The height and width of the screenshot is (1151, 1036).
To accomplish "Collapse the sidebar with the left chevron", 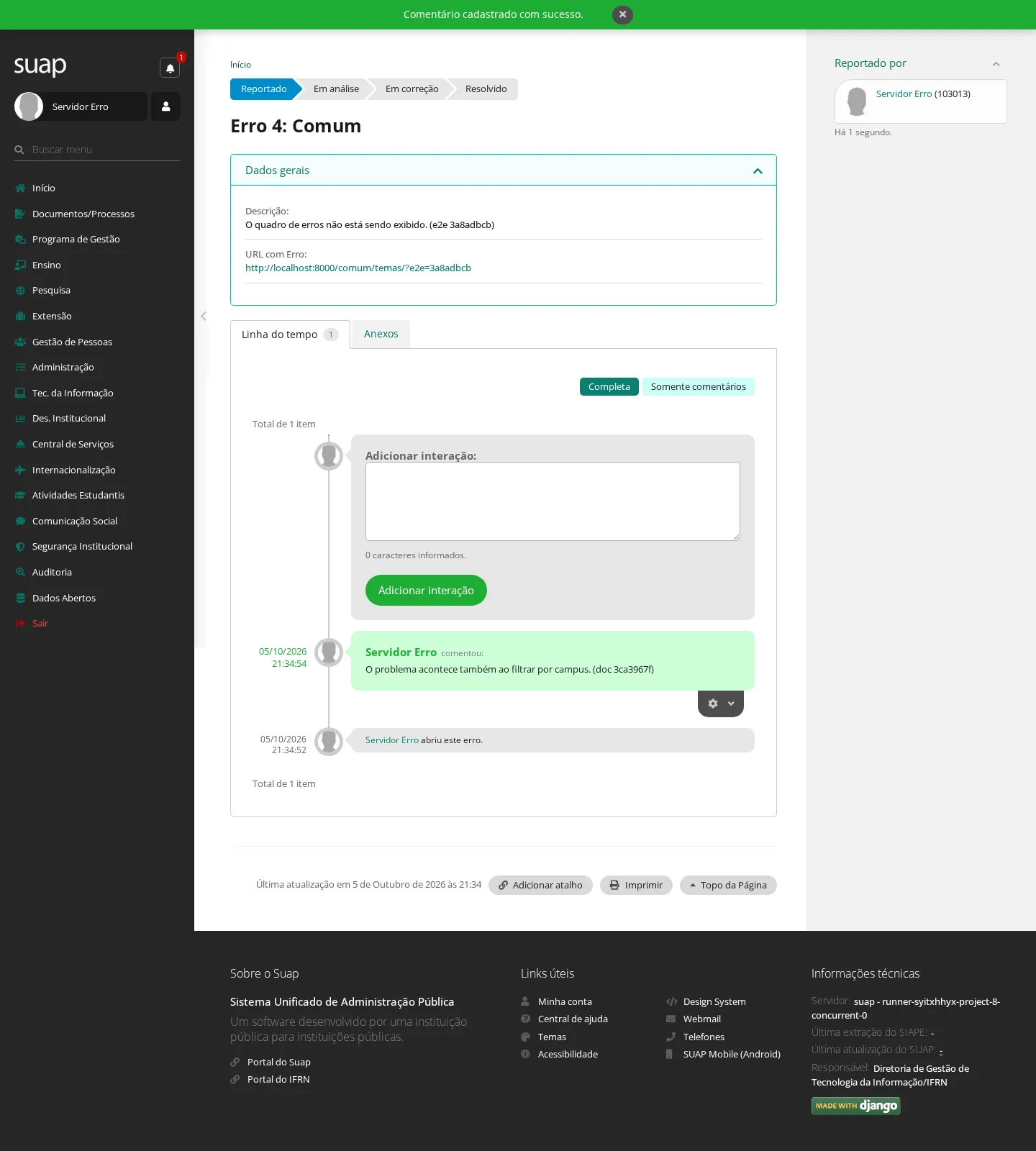I will 204,316.
